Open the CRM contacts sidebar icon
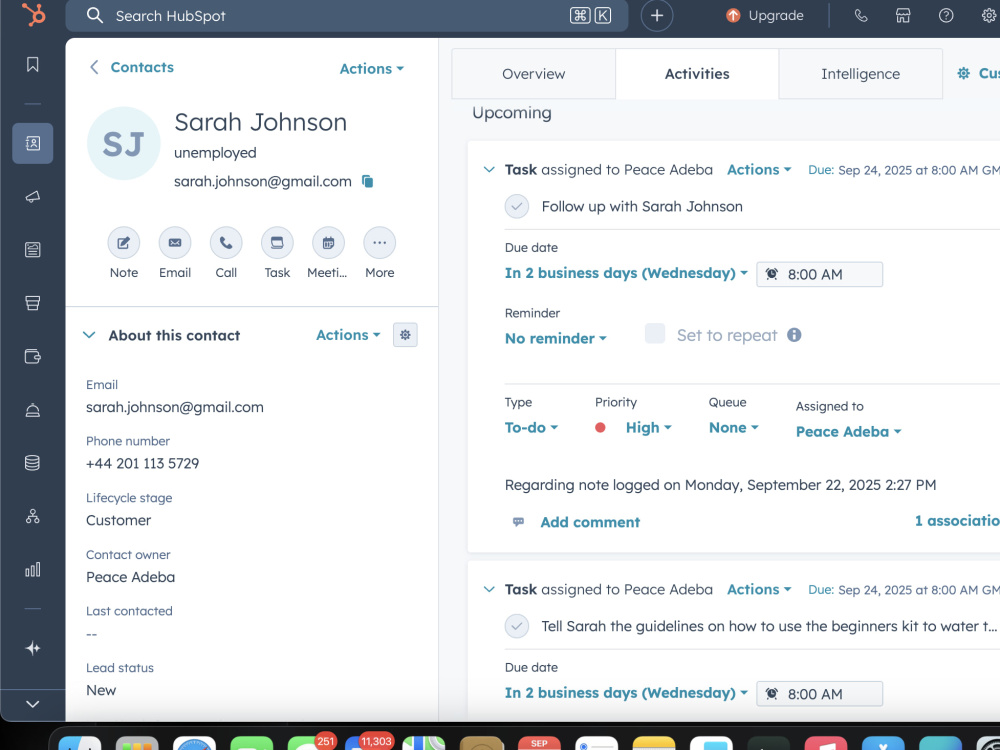This screenshot has width=1000, height=750. click(33, 143)
